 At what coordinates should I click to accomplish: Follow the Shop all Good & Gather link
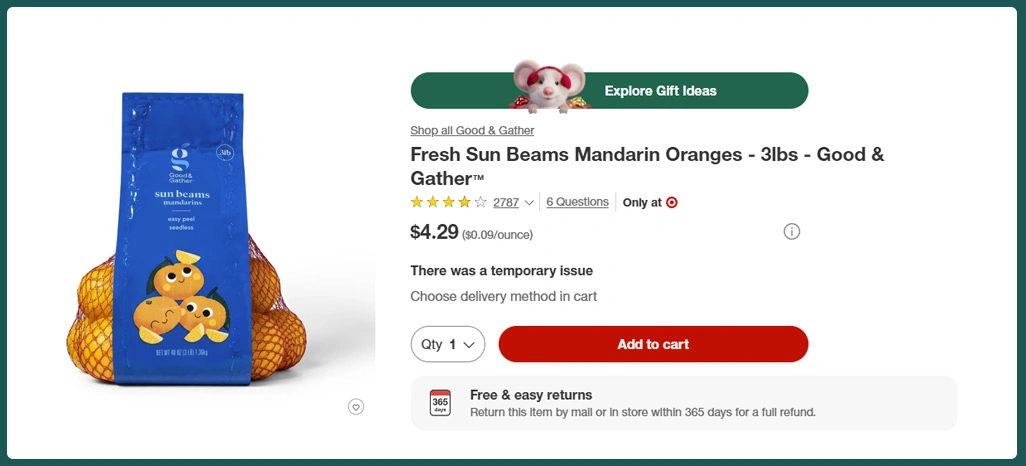point(472,130)
